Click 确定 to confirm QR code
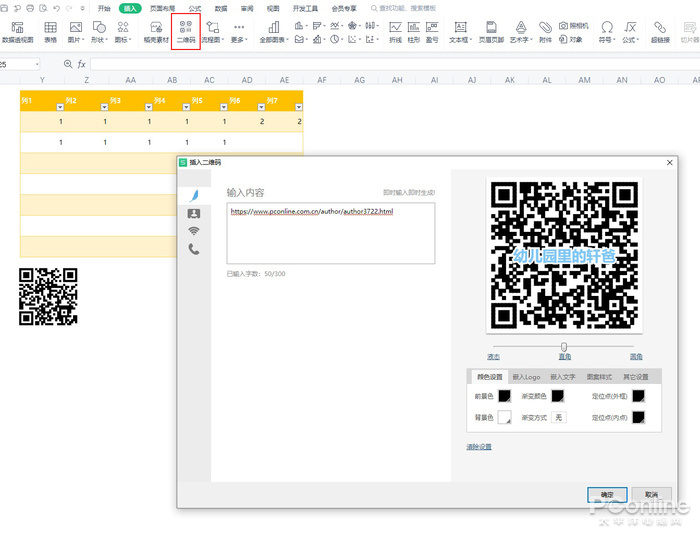Viewport: 700px width, 534px height. click(x=607, y=495)
